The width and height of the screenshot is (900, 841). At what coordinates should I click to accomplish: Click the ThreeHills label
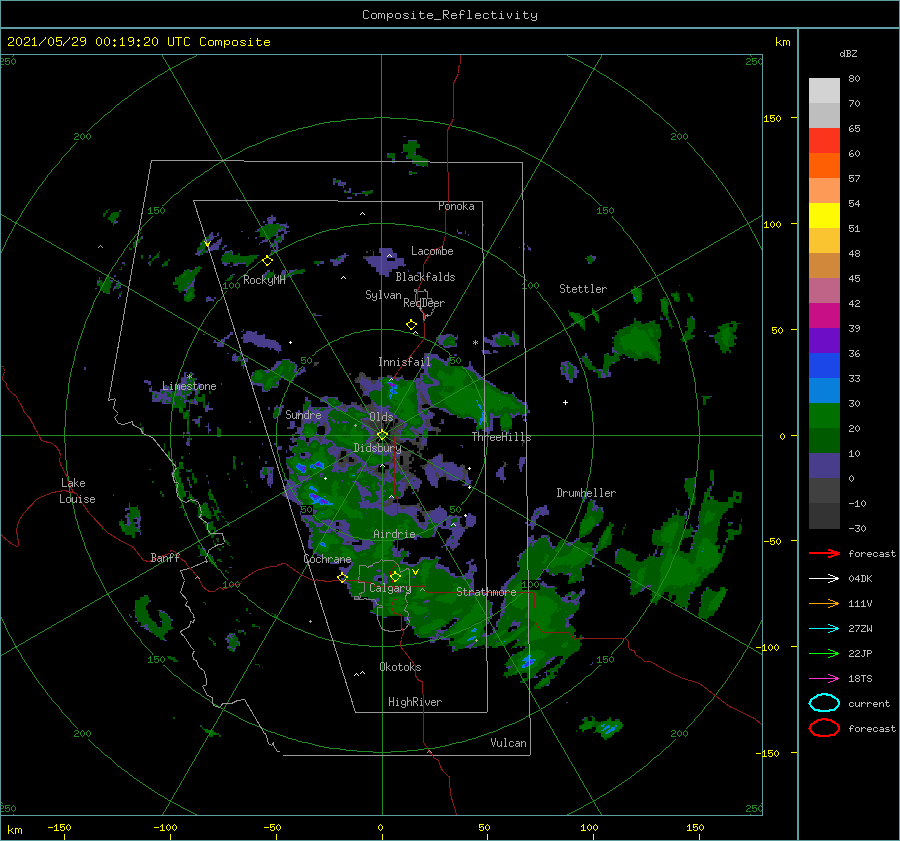502,437
